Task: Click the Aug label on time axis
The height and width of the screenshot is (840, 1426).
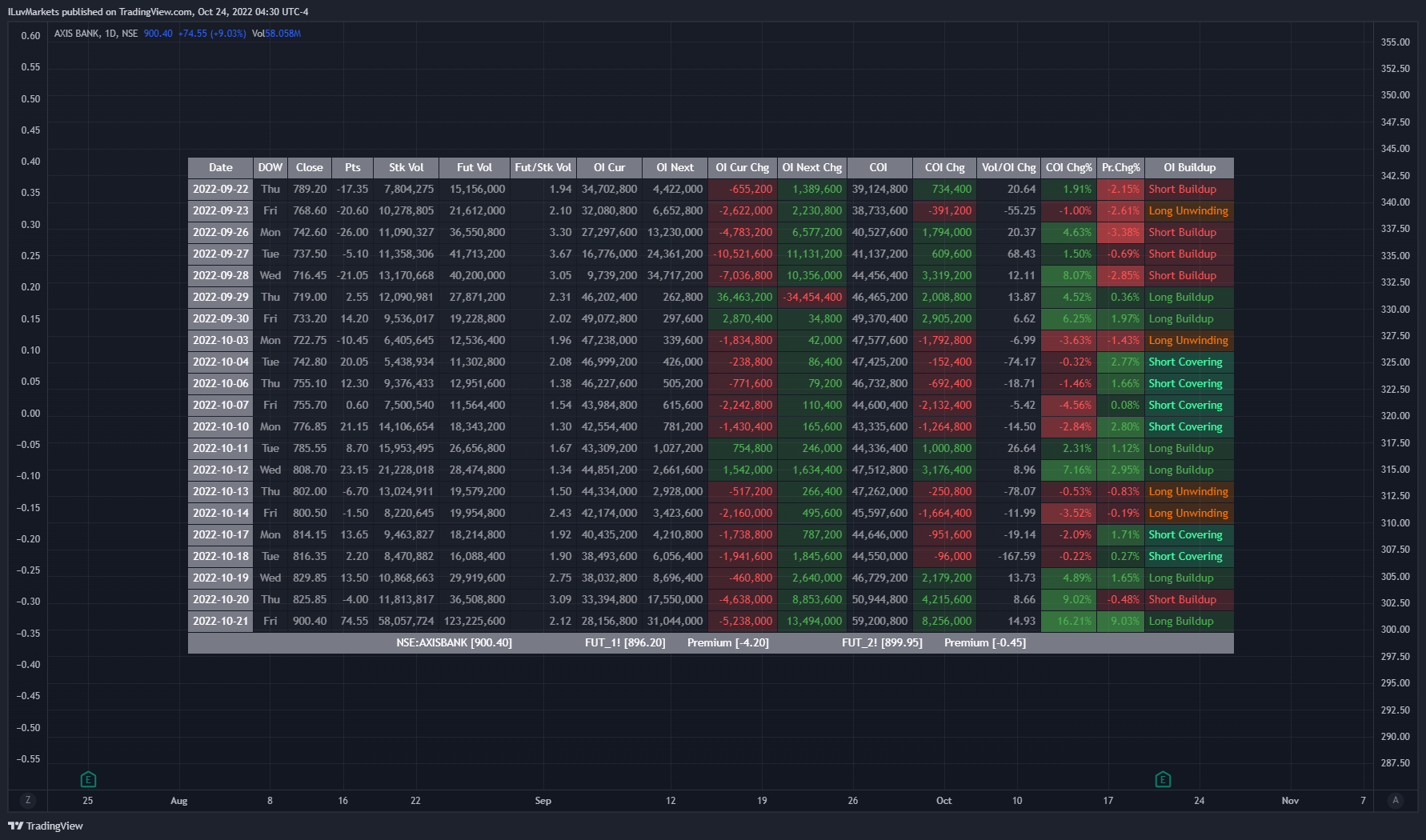Action: point(179,801)
